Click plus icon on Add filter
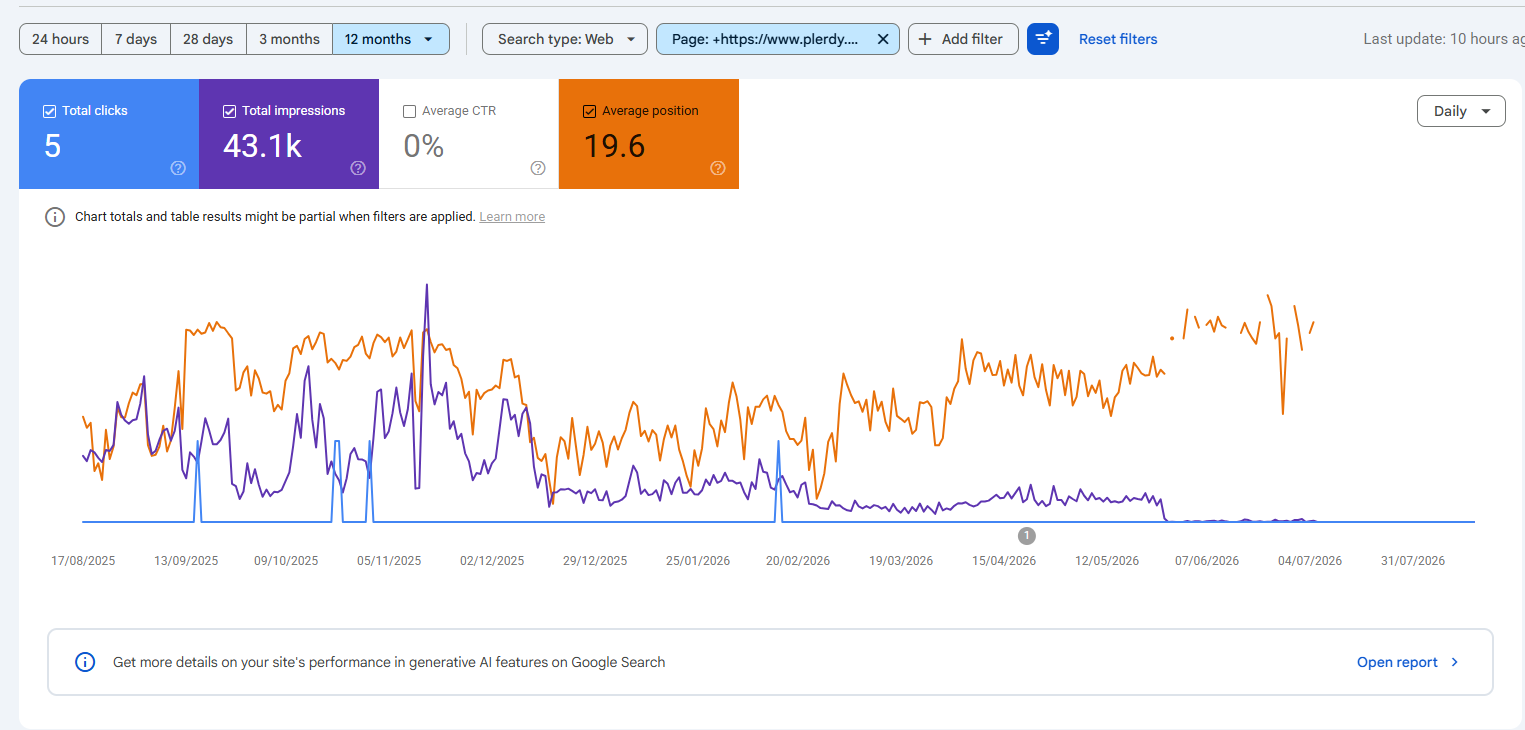Screen dimensions: 1525x730 925,39
